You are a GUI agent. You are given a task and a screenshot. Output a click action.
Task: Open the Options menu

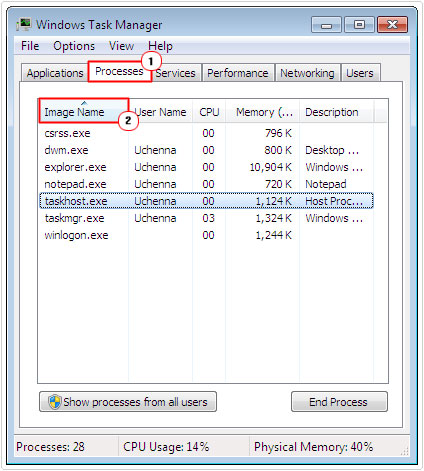click(x=74, y=46)
